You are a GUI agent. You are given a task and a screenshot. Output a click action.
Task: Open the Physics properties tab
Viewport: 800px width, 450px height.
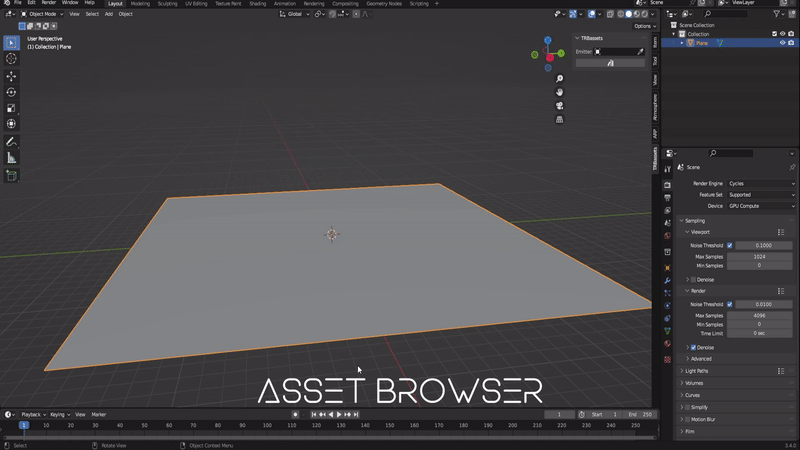[667, 306]
